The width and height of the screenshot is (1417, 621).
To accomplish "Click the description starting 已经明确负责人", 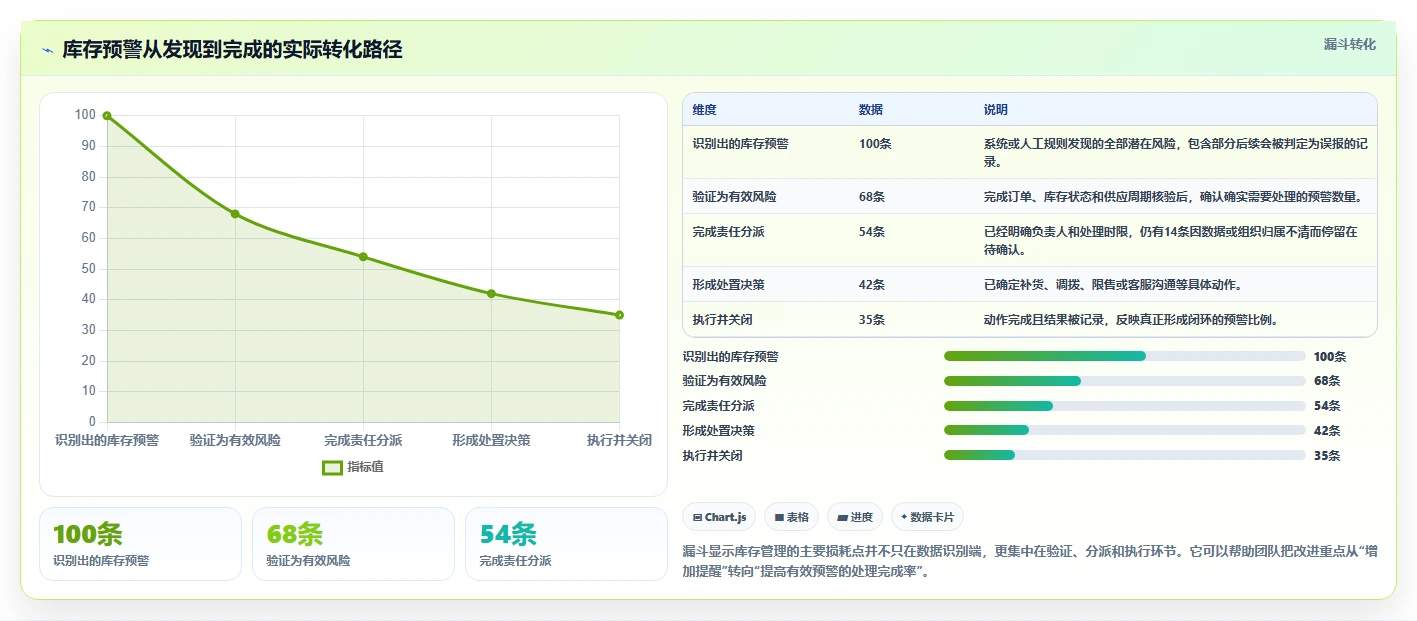I will click(1171, 241).
